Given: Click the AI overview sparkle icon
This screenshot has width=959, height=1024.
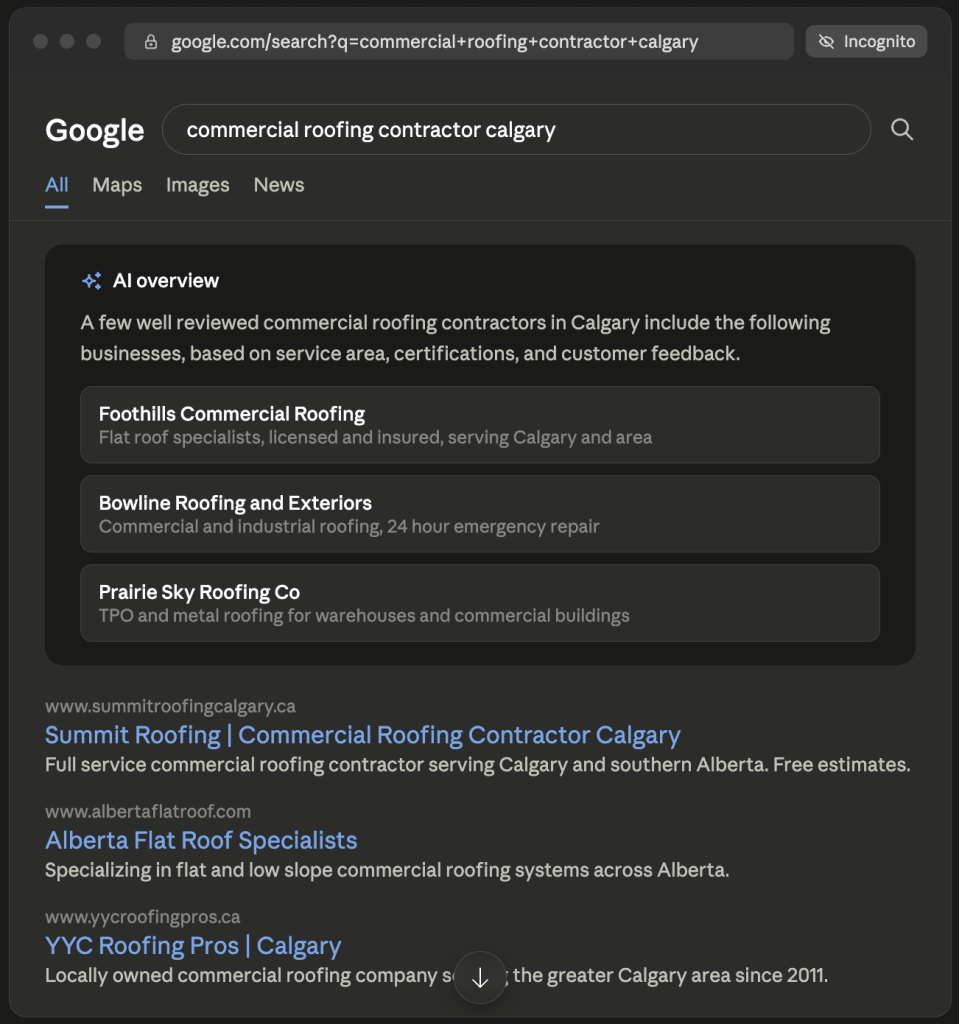Looking at the screenshot, I should tap(92, 281).
